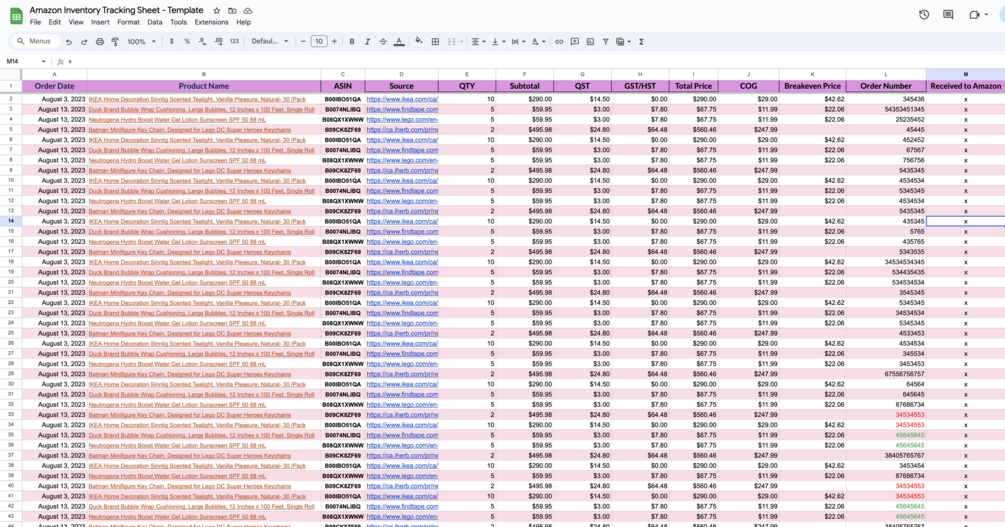
Task: Star the Amazon Inventory Tracking Sheet document
Action: pos(217,11)
